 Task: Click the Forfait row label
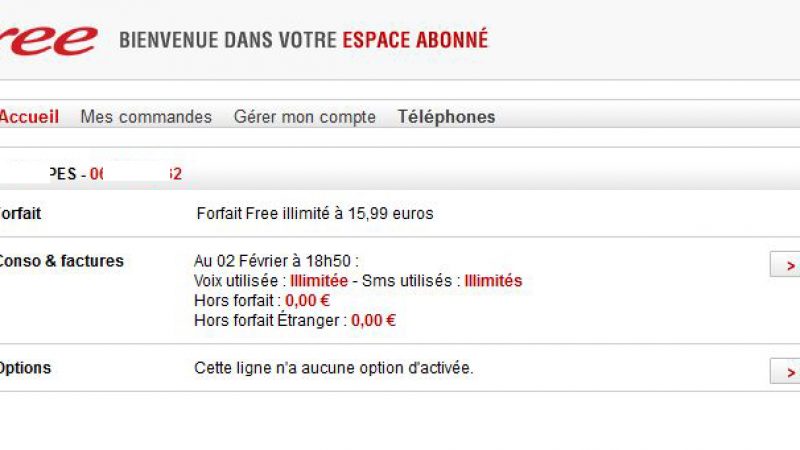[20, 214]
